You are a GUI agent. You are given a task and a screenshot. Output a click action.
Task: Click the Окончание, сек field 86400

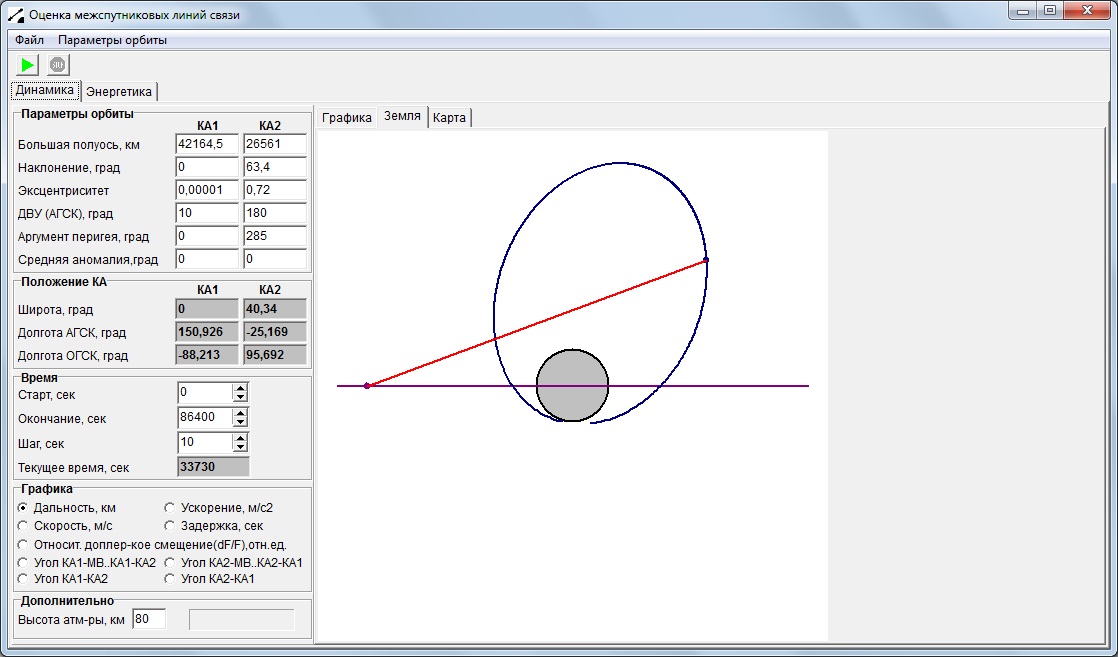coord(205,417)
